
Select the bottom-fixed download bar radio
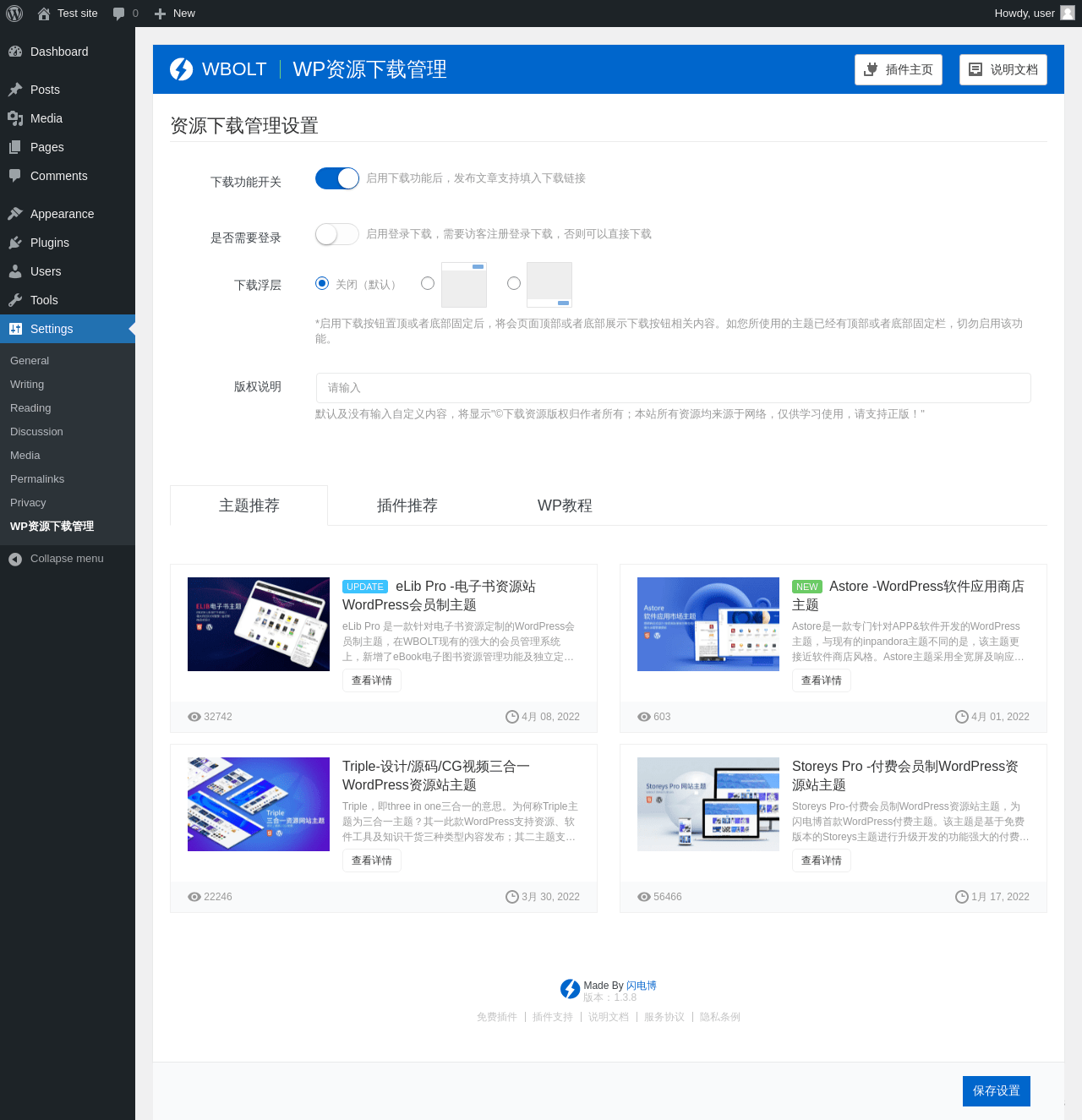514,283
